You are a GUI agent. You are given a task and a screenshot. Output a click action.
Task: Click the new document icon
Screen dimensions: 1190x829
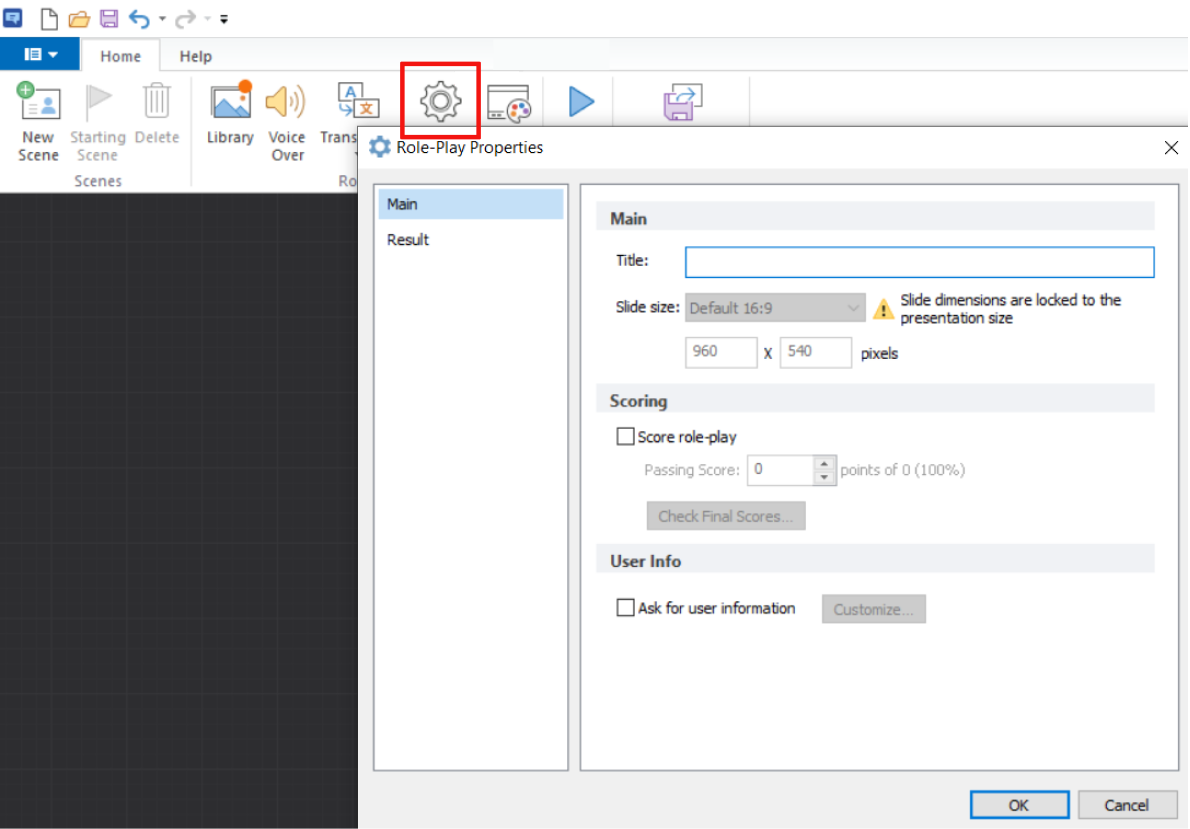[x=49, y=18]
